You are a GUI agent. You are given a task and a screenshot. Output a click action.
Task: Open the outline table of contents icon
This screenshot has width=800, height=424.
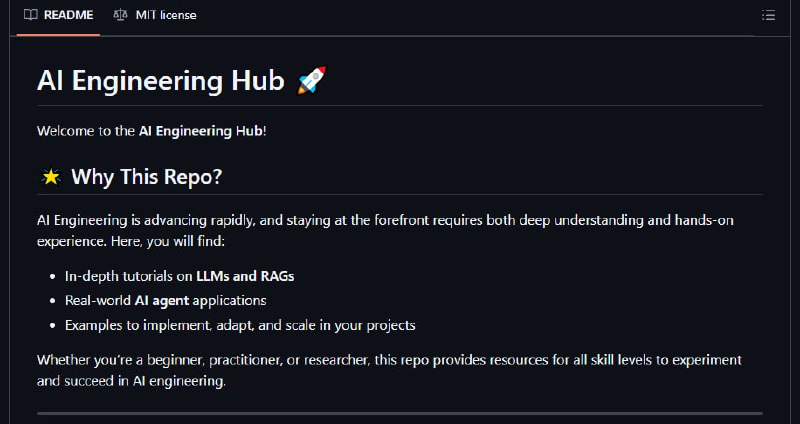[x=768, y=15]
